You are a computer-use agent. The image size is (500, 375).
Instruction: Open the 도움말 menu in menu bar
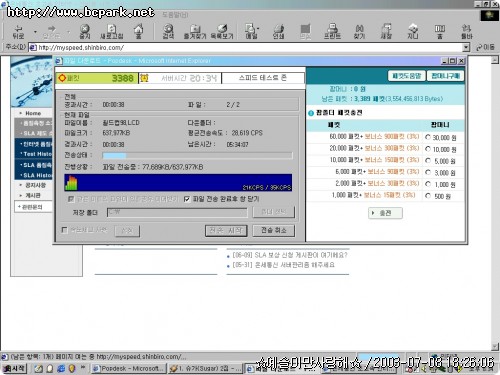(175, 15)
